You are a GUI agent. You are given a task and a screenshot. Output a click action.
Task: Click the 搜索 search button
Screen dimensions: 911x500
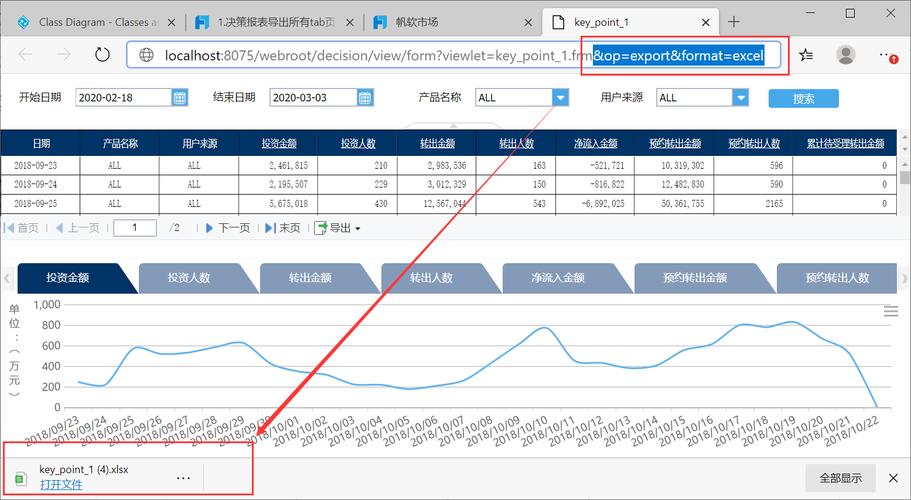point(804,98)
